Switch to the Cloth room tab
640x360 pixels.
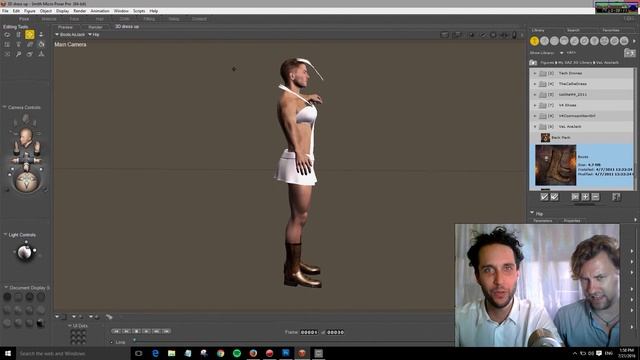(124, 19)
